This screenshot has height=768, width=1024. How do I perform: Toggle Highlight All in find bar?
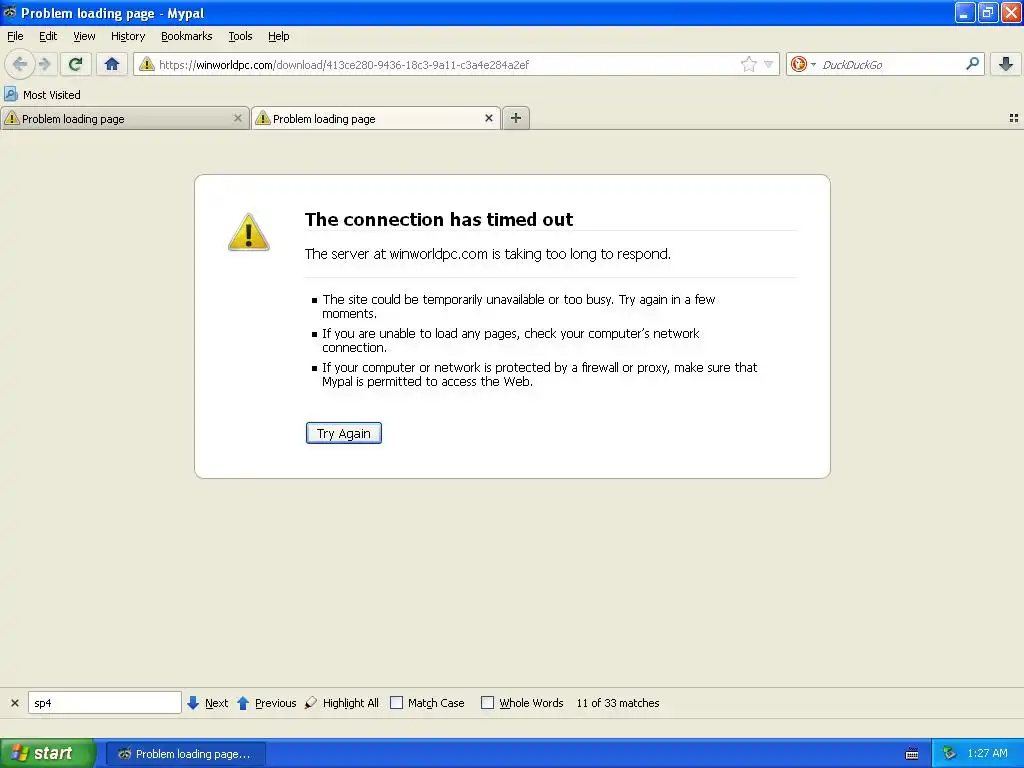pos(342,703)
